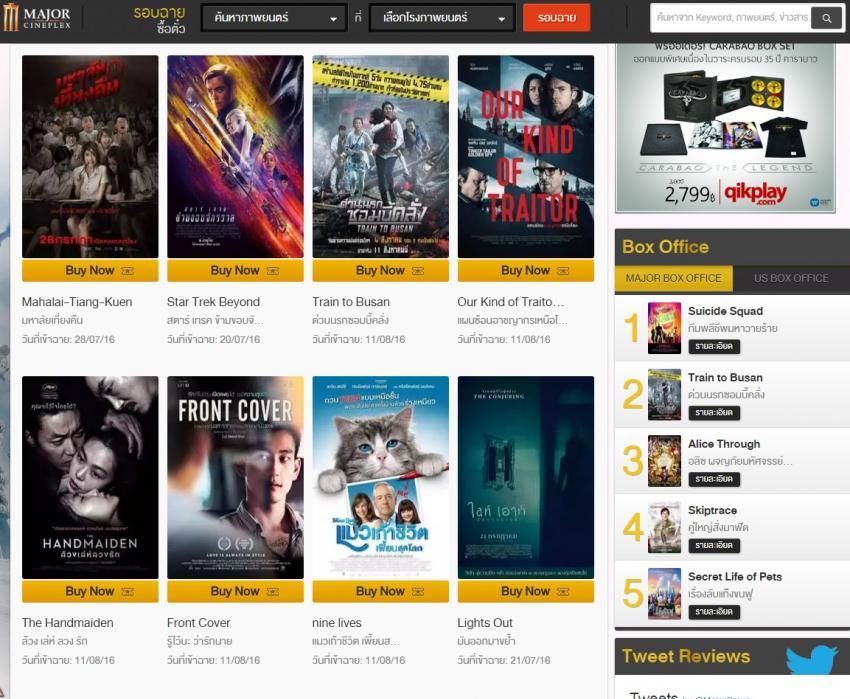
Task: Buy Now for Mahalai-Tiang-Kuen
Action: pyautogui.click(x=90, y=270)
